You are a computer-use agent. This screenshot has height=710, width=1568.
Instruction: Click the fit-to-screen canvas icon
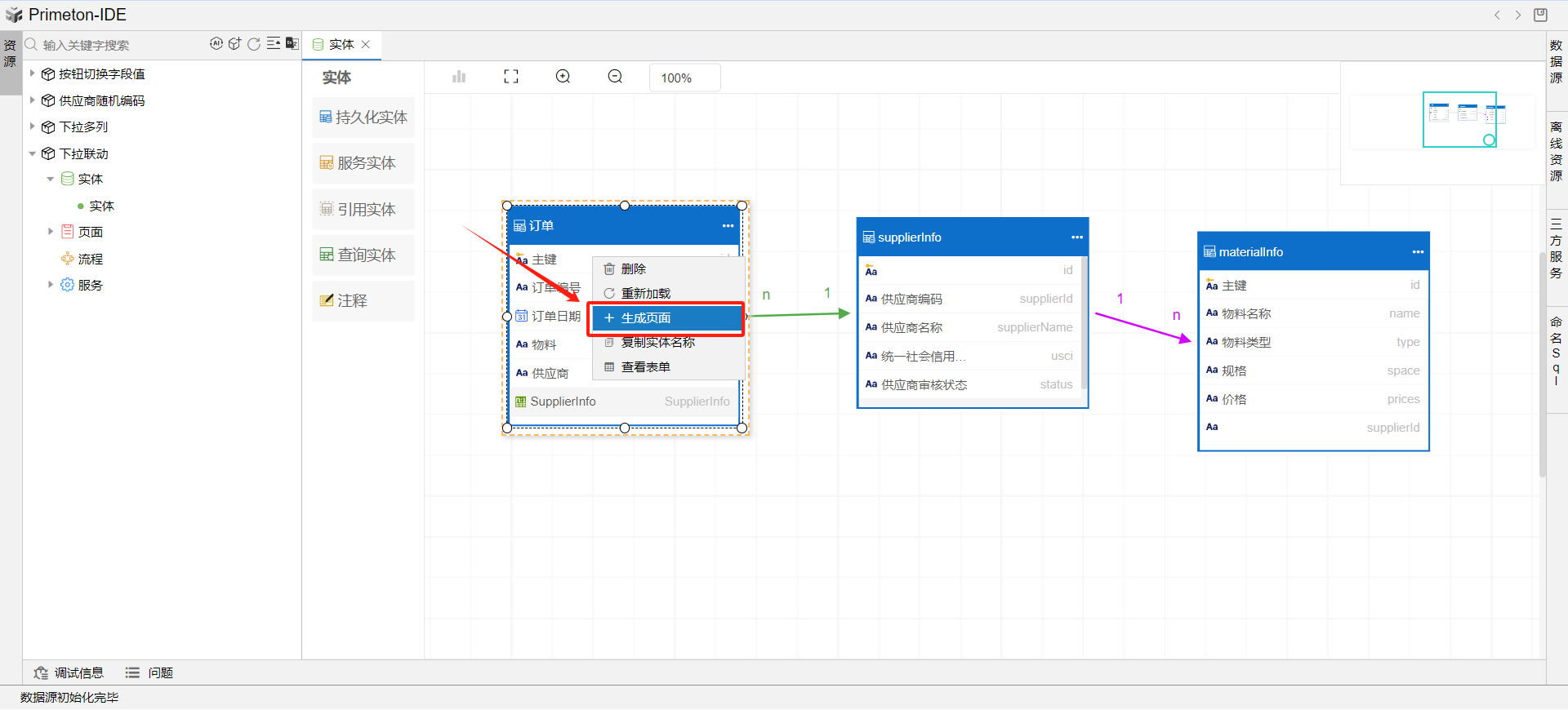coord(511,77)
